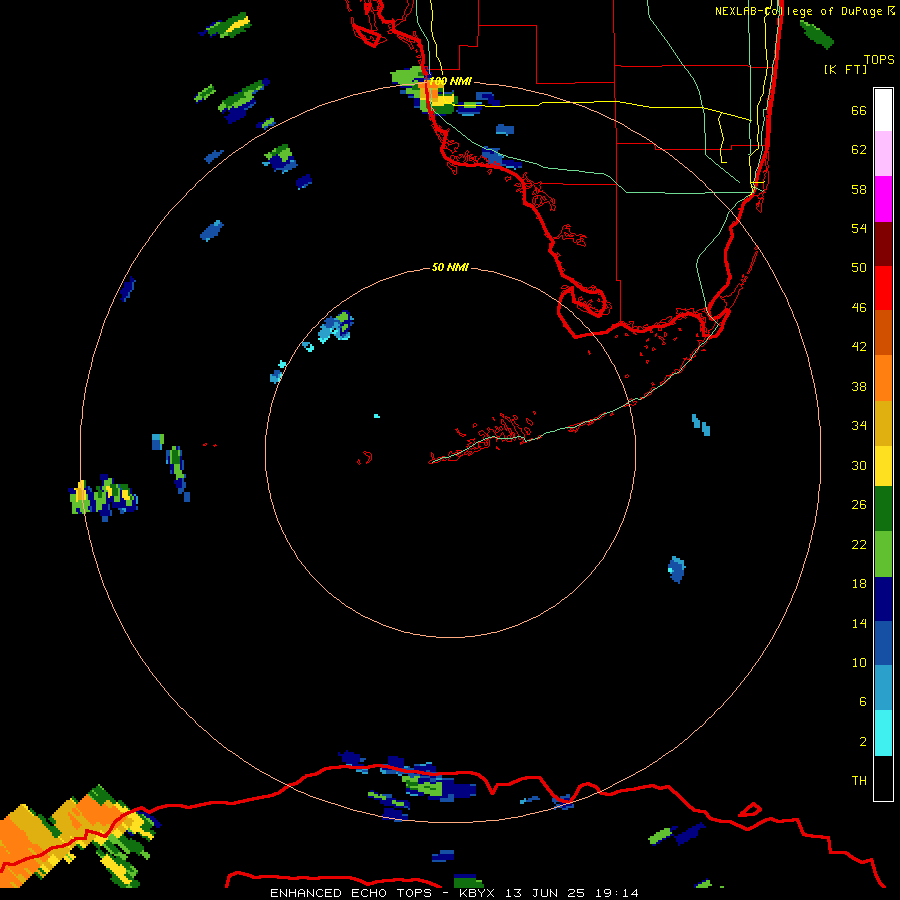This screenshot has width=900, height=900.
Task: Click the white swatch on the tops scale
Action: click(x=883, y=110)
